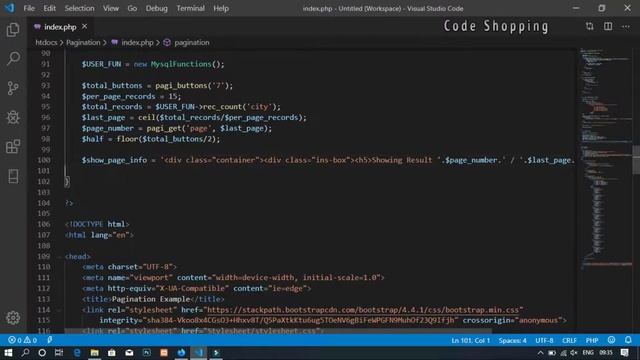Image resolution: width=640 pixels, height=360 pixels.
Task: Open the terminal app taskbar icon
Action: click(216, 353)
